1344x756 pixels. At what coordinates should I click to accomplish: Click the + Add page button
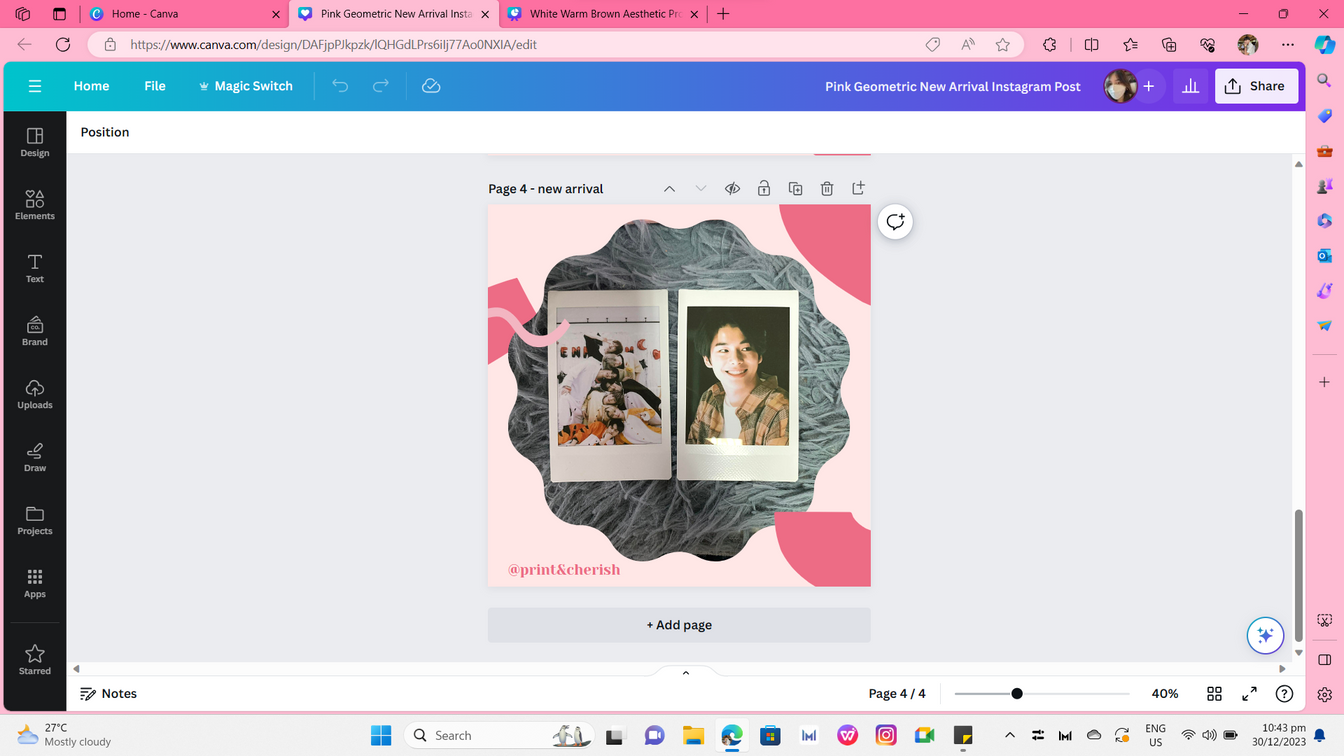pos(679,625)
